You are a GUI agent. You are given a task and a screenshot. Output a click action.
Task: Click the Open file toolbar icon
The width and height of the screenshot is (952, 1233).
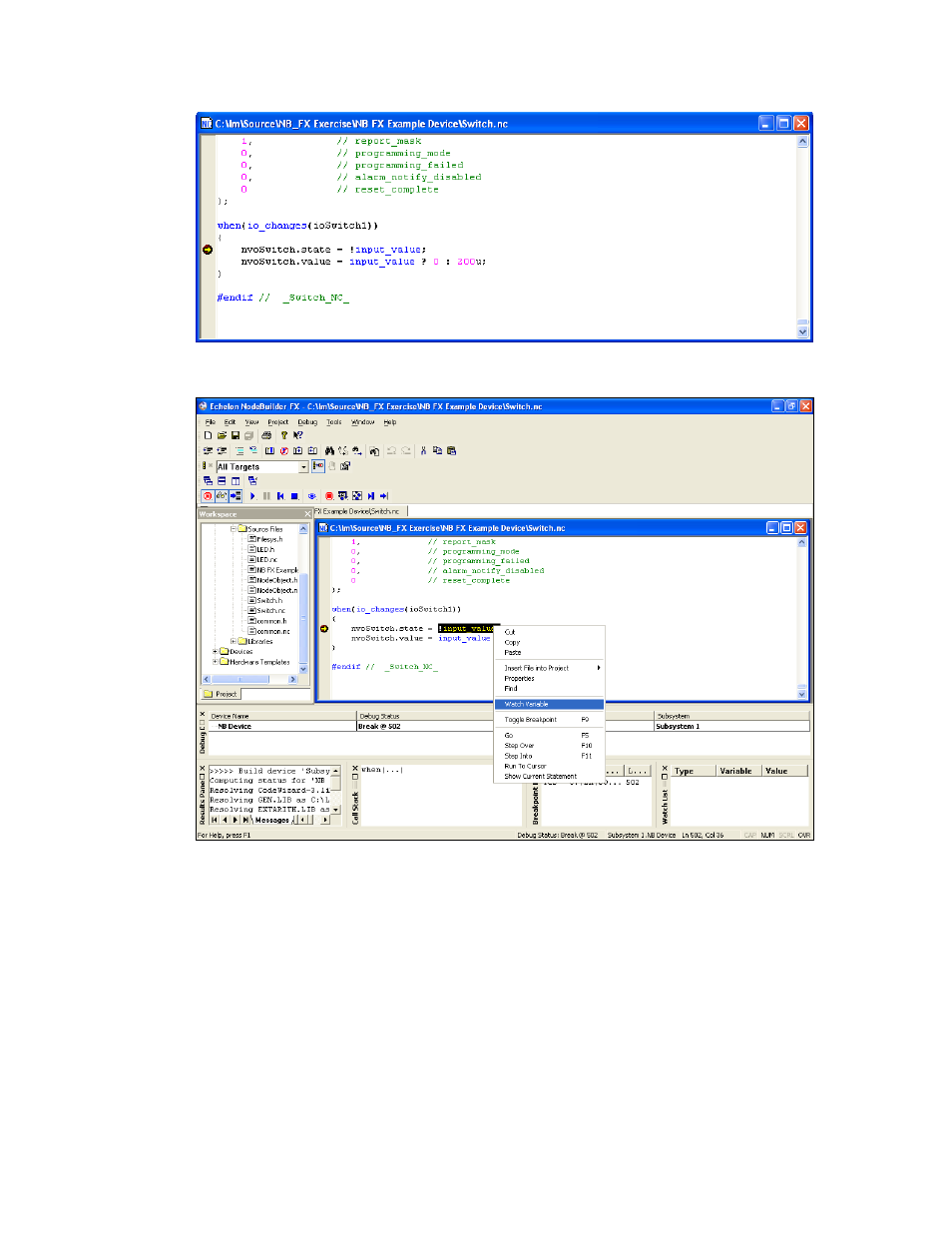tap(222, 435)
